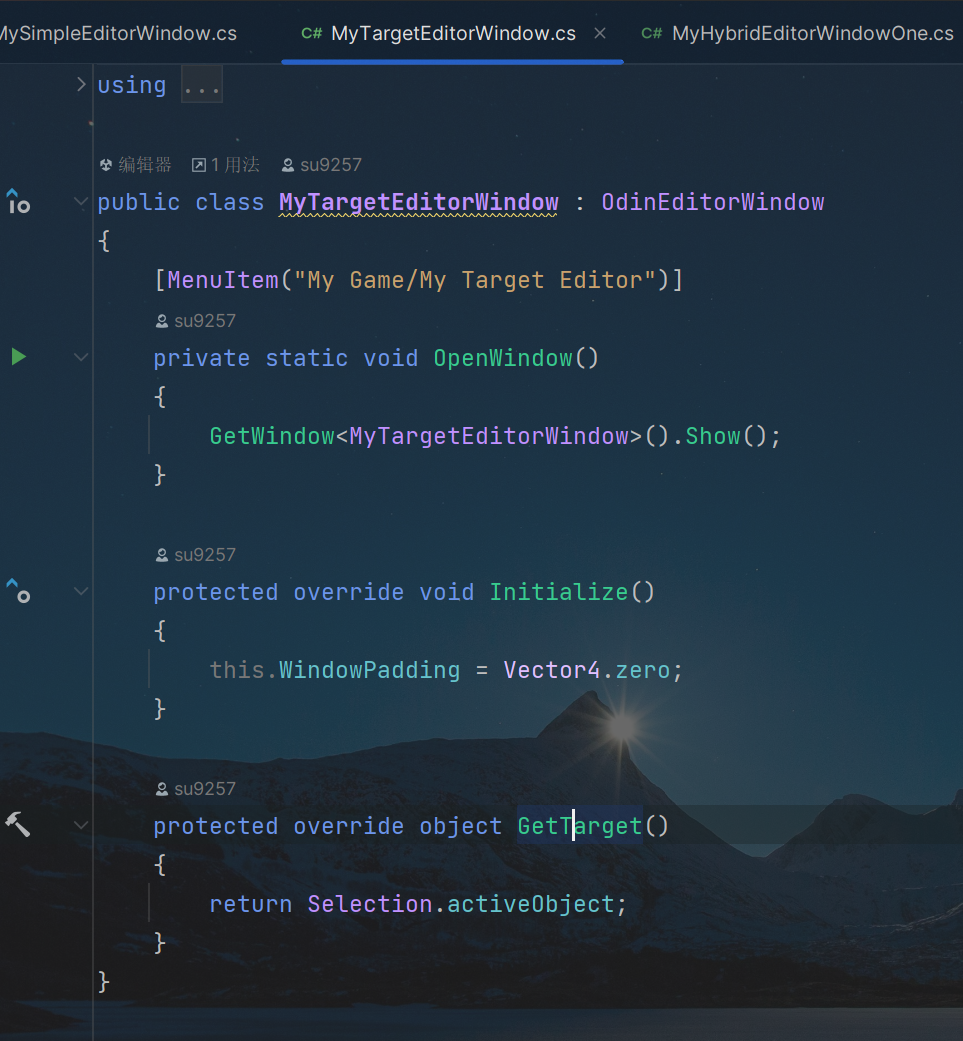Click the OdinEditorWindow base class name
This screenshot has width=963, height=1041.
pos(713,202)
